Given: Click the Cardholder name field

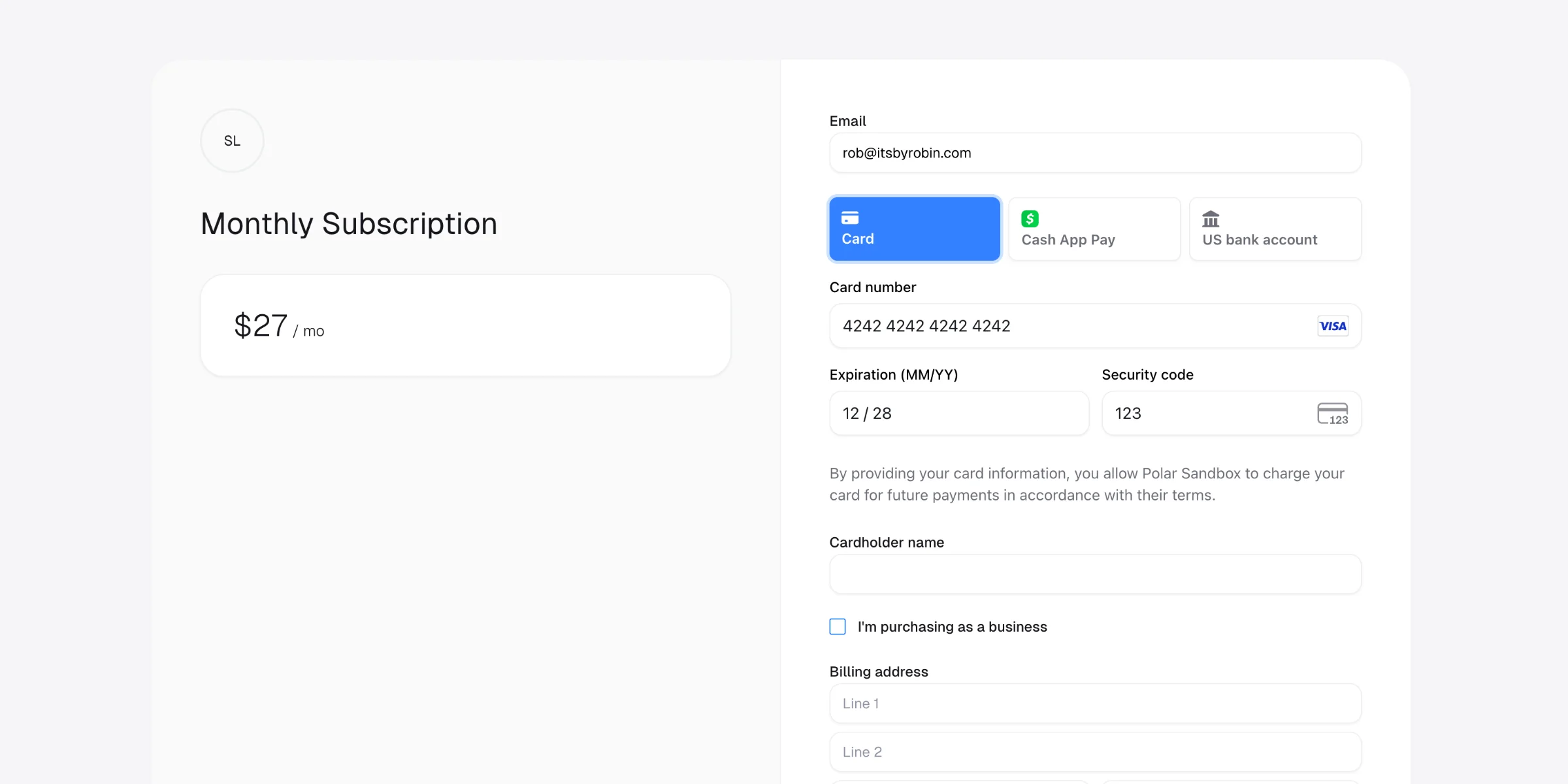Looking at the screenshot, I should (x=1095, y=574).
